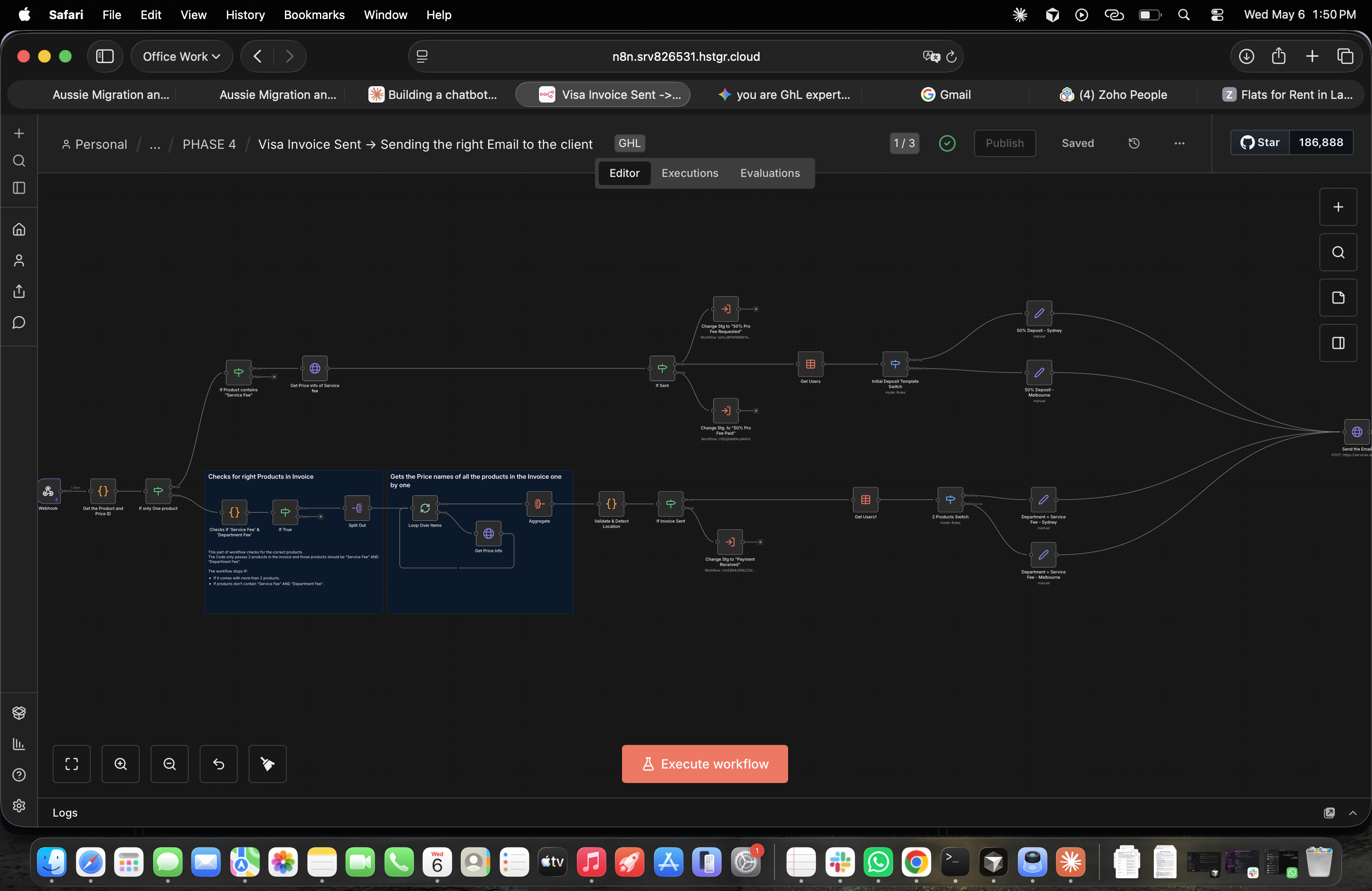This screenshot has height=891, width=1372.
Task: Go to the PHASE 4 breadcrumb folder
Action: point(209,144)
